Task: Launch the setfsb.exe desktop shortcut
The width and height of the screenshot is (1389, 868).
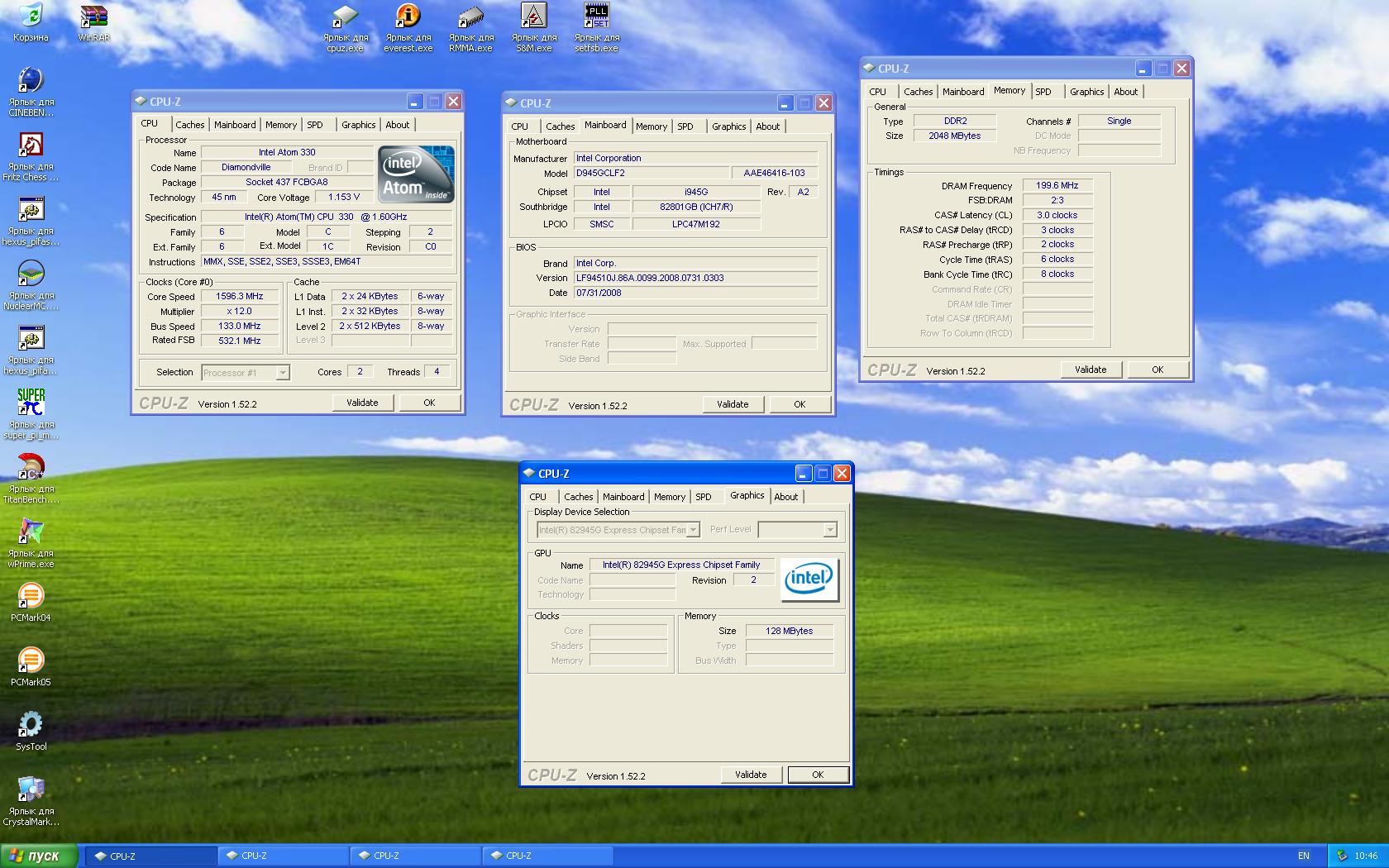Action: coord(597,27)
